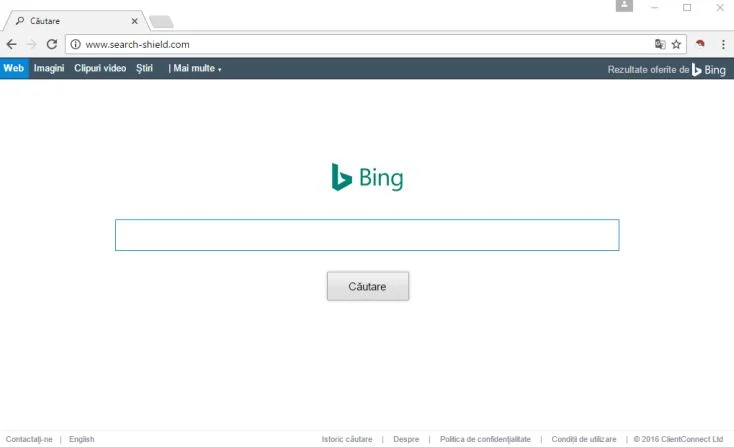Screen dimensions: 734x447
Task: Open the Chrome three-dot menu
Action: pos(723,44)
